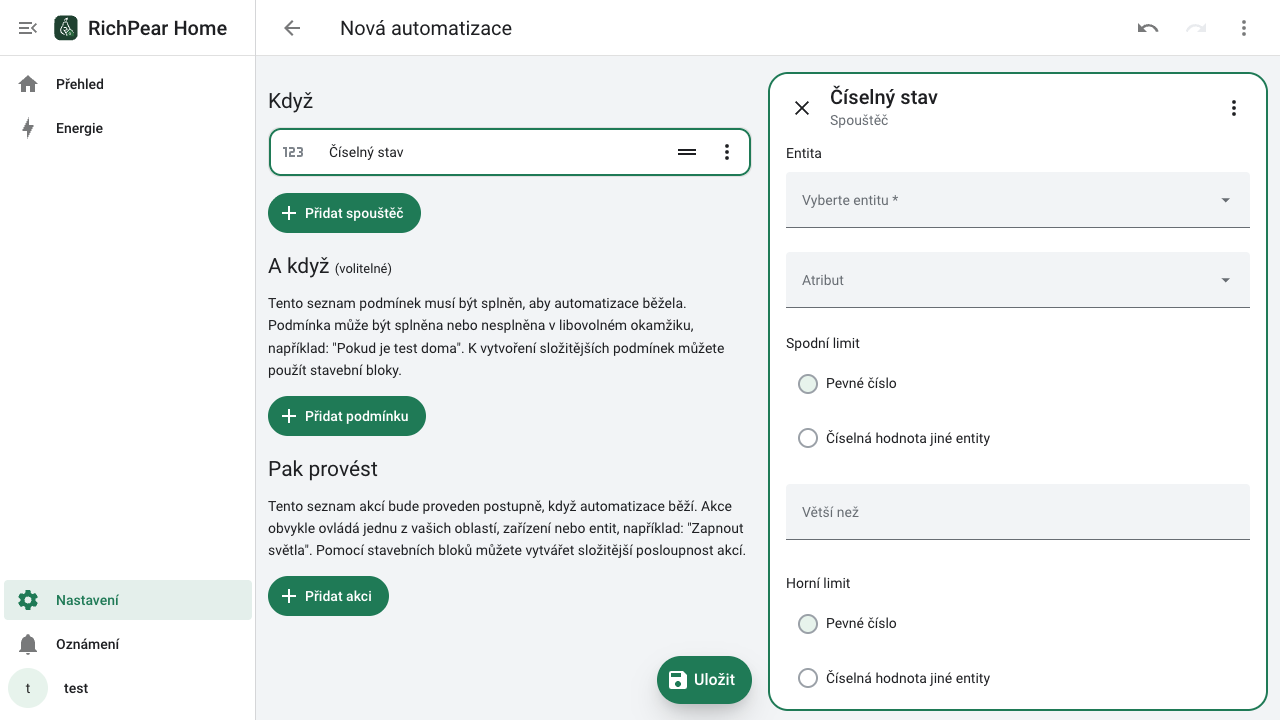Image resolution: width=1280 pixels, height=720 pixels.
Task: Click the Oznámení bell icon
Action: pos(28,644)
